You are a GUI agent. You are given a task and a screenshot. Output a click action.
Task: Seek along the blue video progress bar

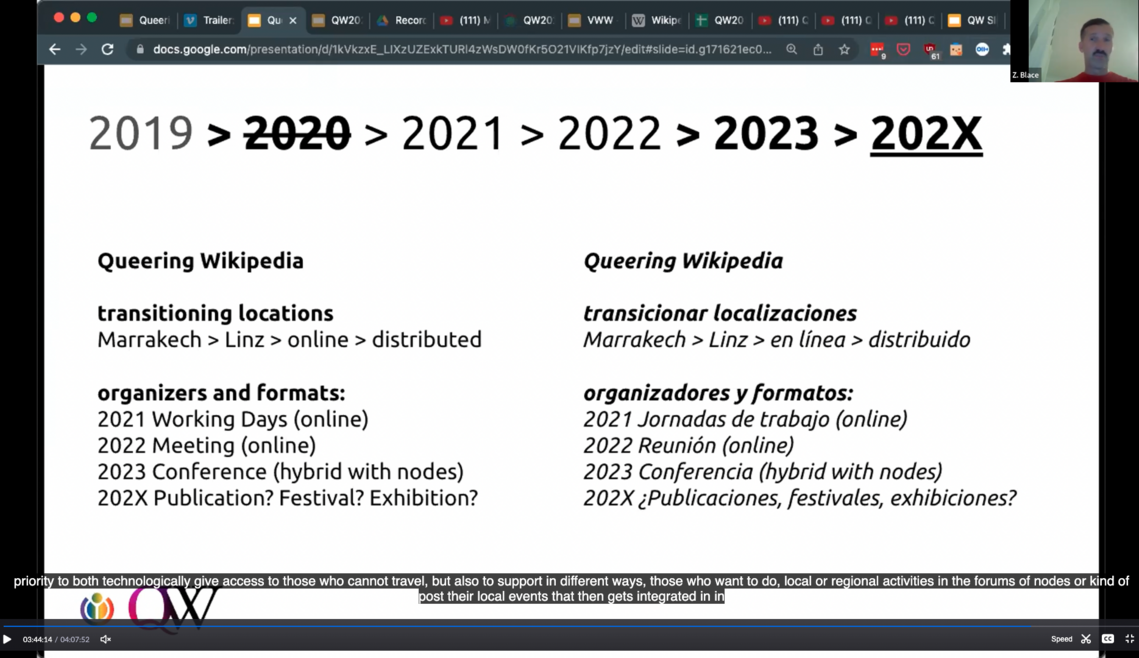pyautogui.click(x=570, y=625)
